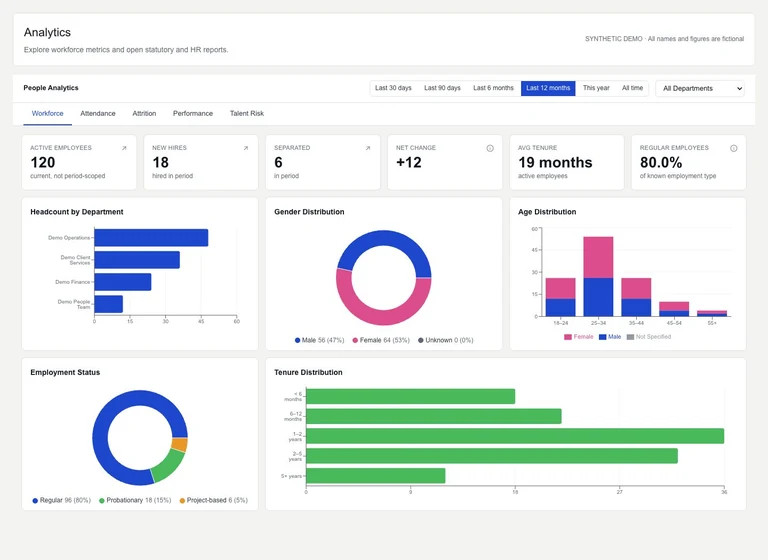Toggle Female legend in Gender Distribution
The width and height of the screenshot is (768, 560).
(381, 340)
